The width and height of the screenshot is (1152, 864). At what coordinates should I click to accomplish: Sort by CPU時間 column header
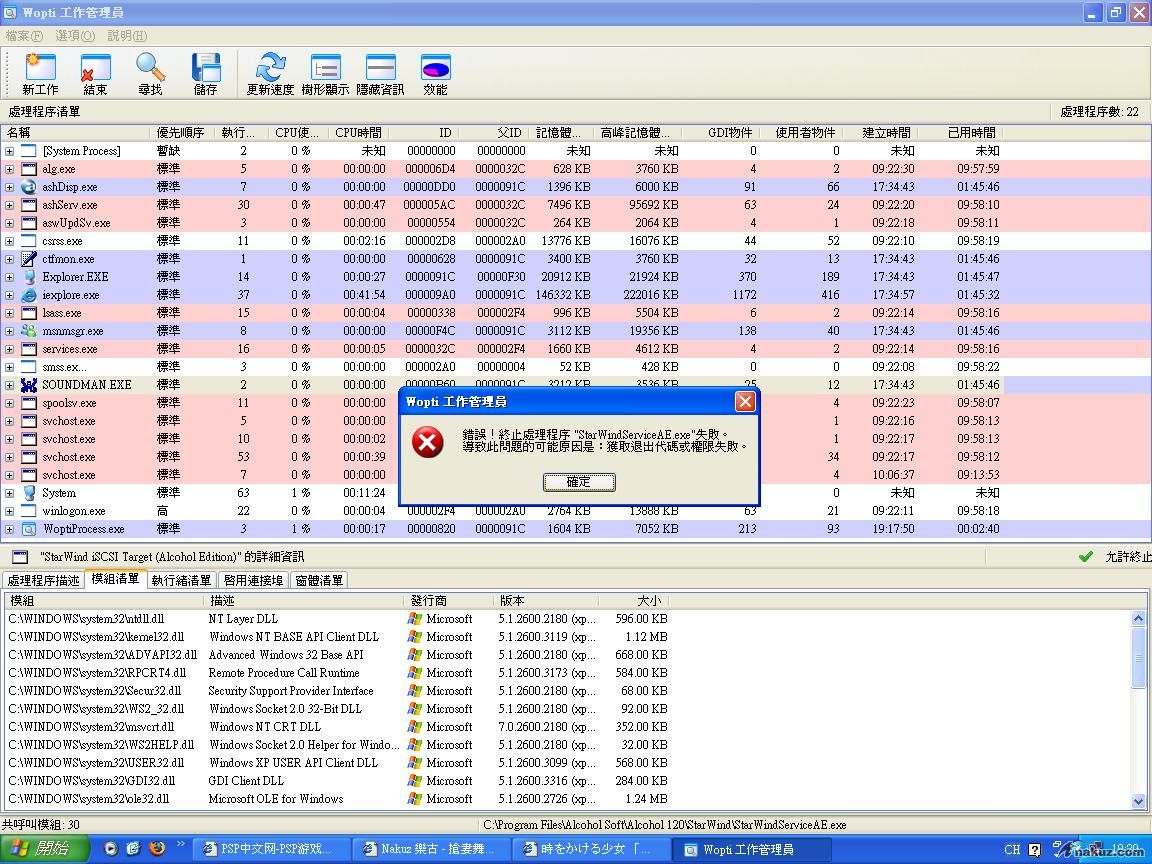click(x=358, y=133)
